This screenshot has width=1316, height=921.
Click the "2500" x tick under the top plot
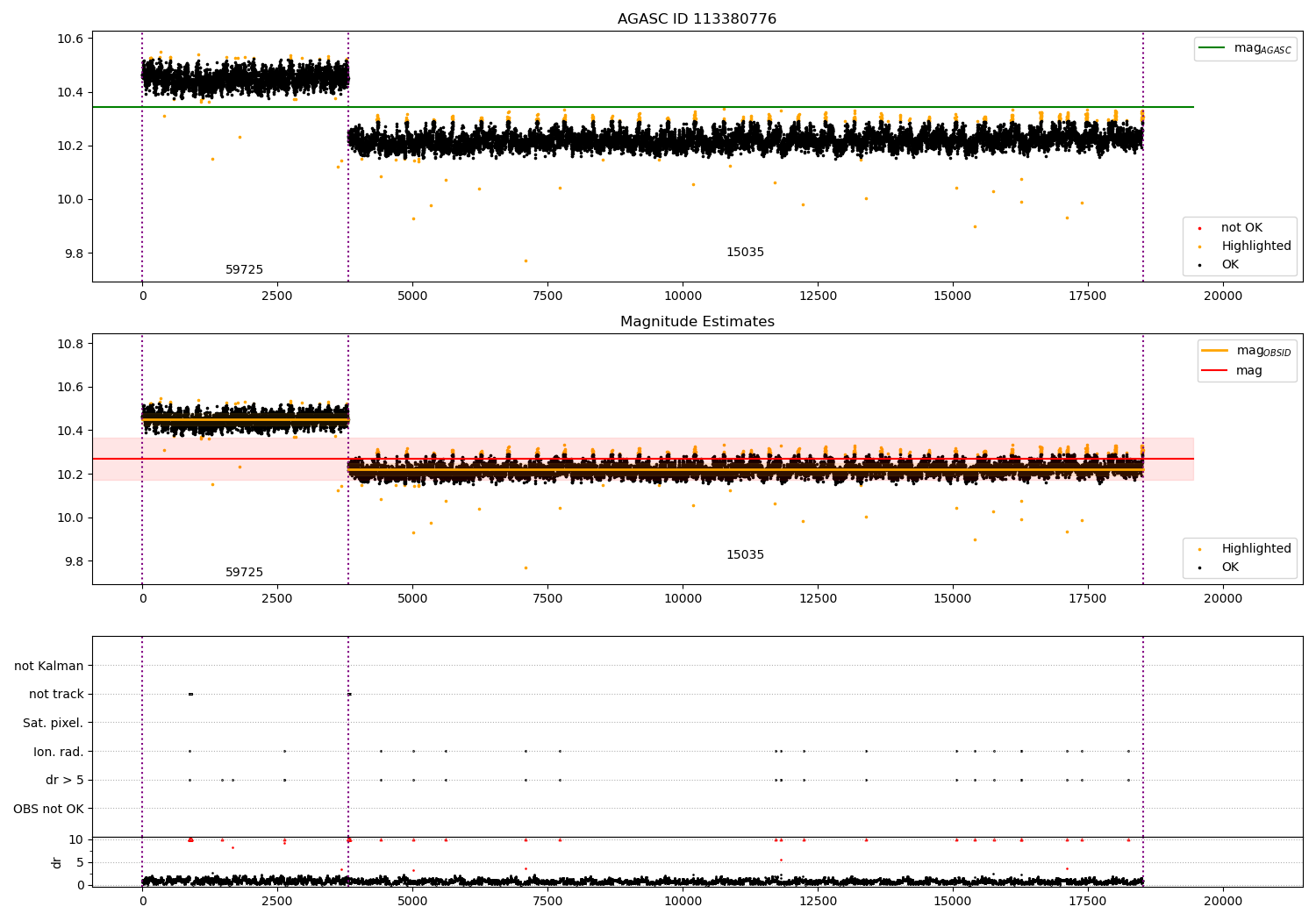click(x=277, y=296)
